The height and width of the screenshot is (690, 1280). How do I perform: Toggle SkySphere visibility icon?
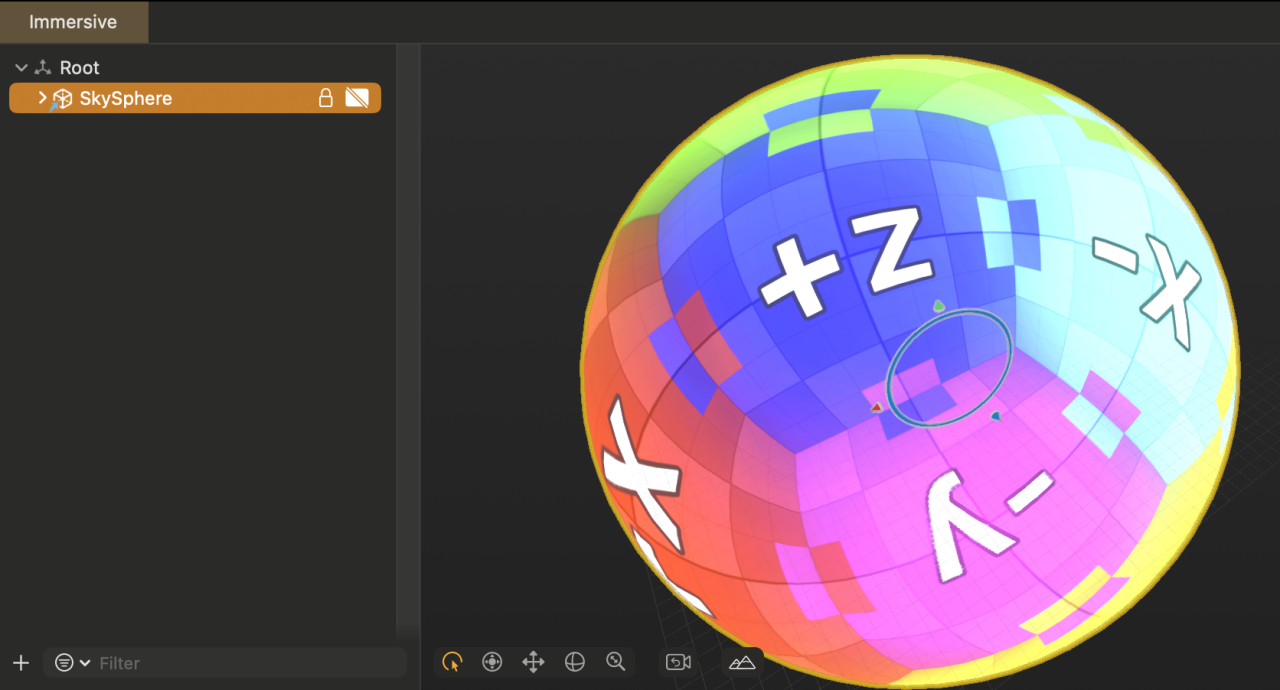click(x=357, y=98)
